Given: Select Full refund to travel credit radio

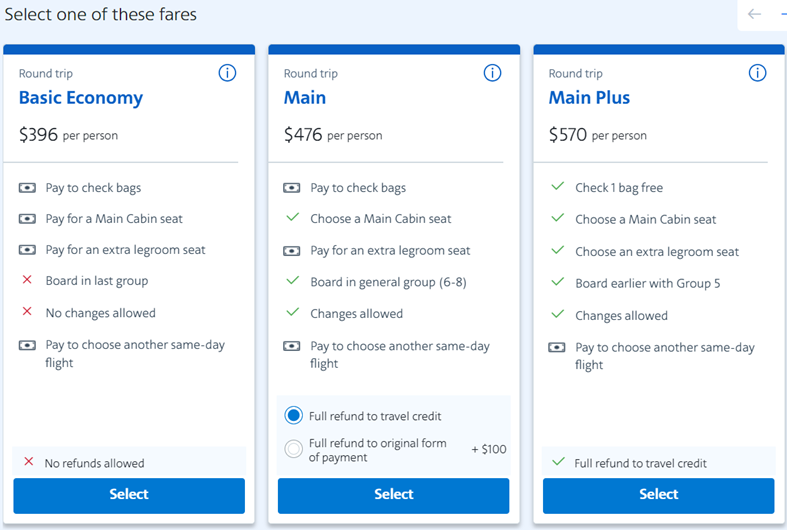Looking at the screenshot, I should 294,416.
